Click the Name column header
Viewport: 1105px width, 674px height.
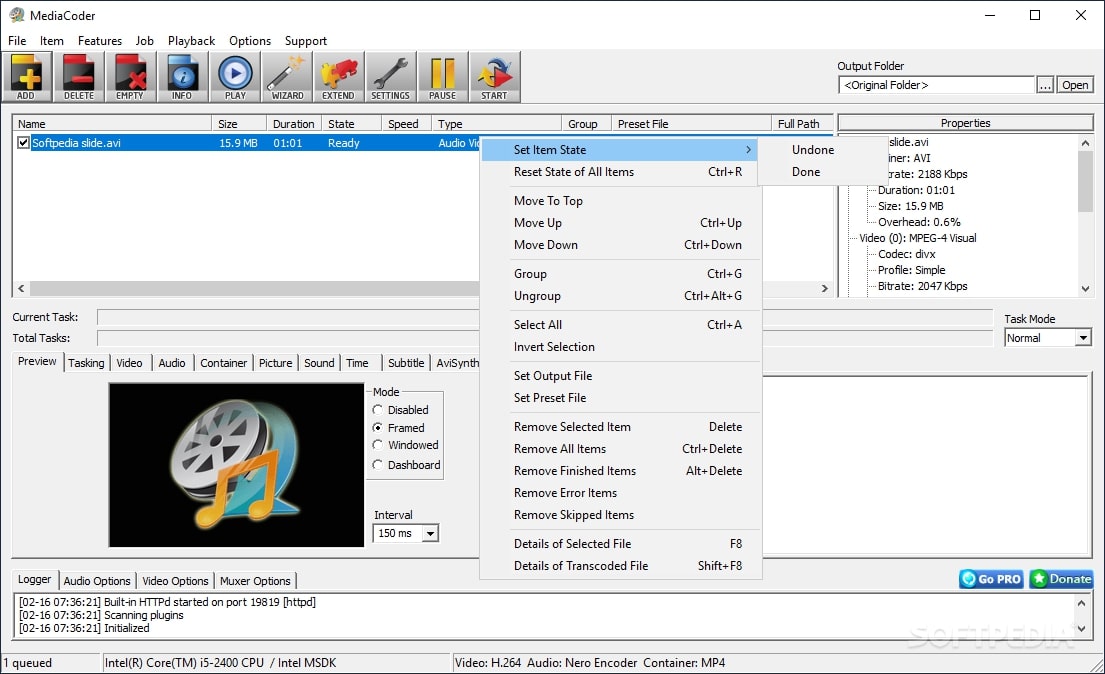tap(113, 123)
